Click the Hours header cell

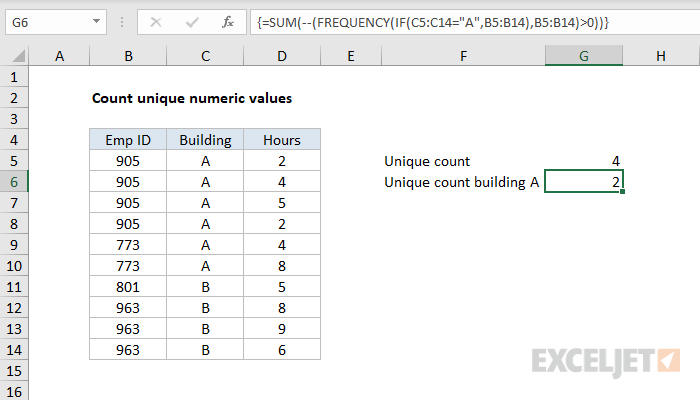click(x=281, y=140)
